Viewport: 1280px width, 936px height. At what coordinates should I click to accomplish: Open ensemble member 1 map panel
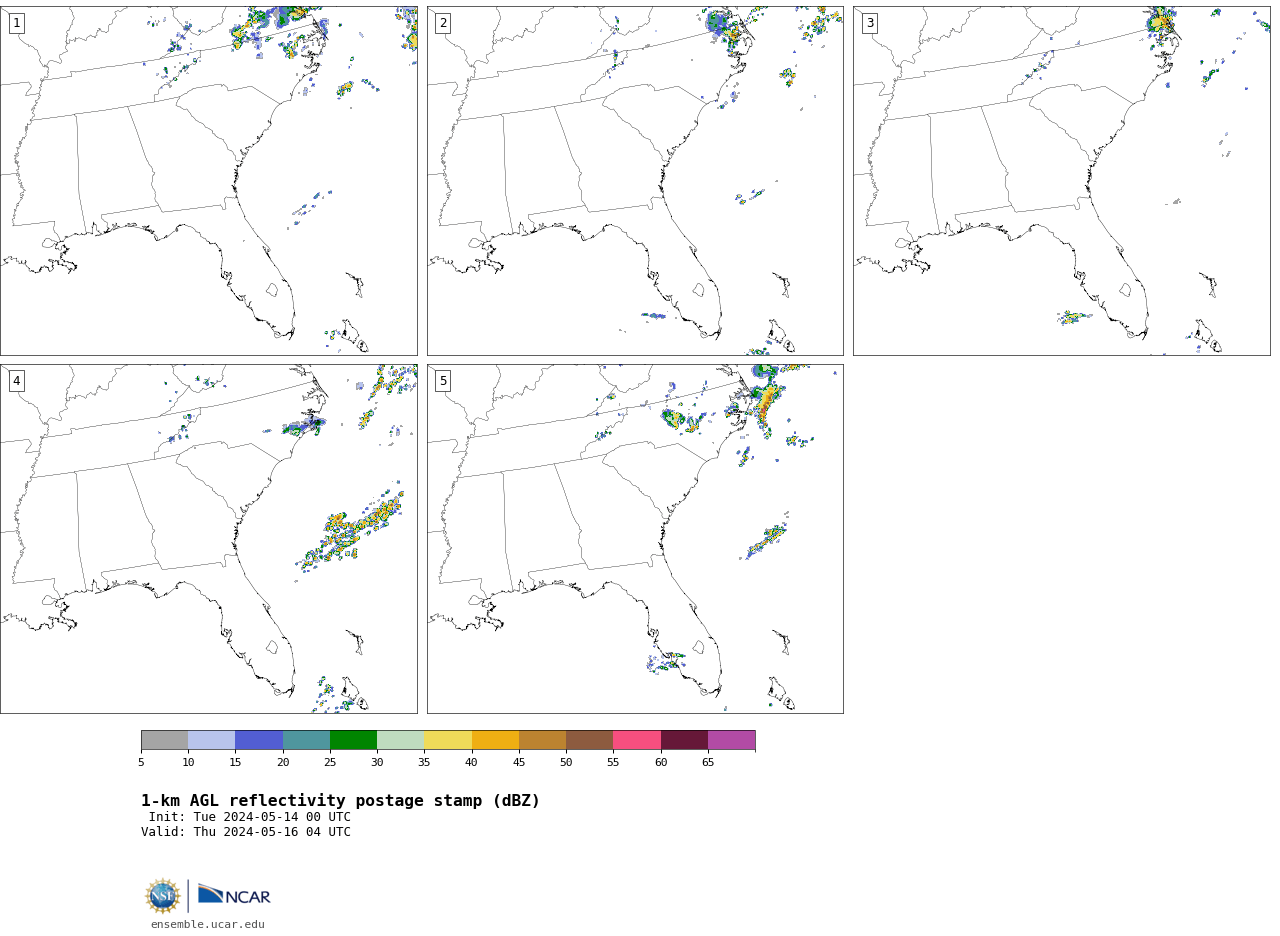208,181
